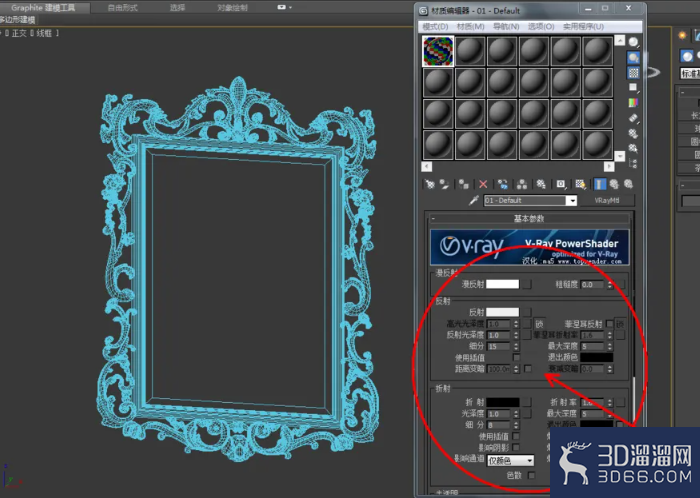Switch to the 对象绘制 tab
Image resolution: width=700 pixels, height=498 pixels.
232,8
